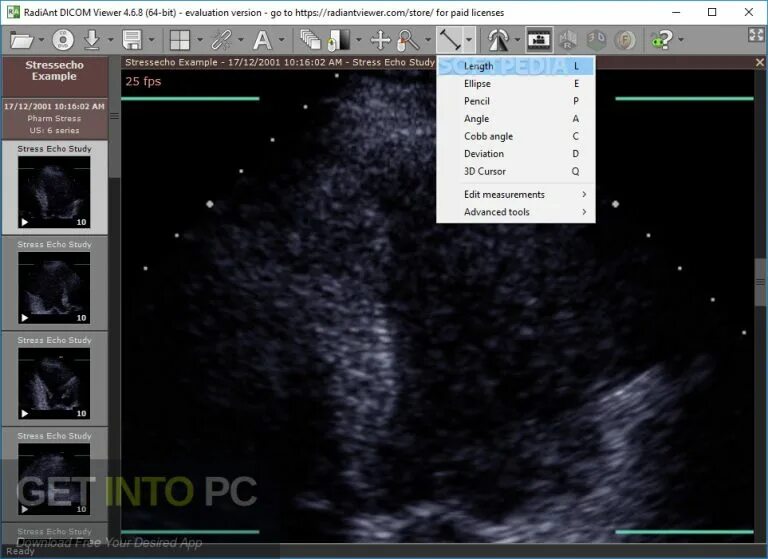Expand the PACS download dropdown arrow
The width and height of the screenshot is (768, 559).
click(x=111, y=40)
